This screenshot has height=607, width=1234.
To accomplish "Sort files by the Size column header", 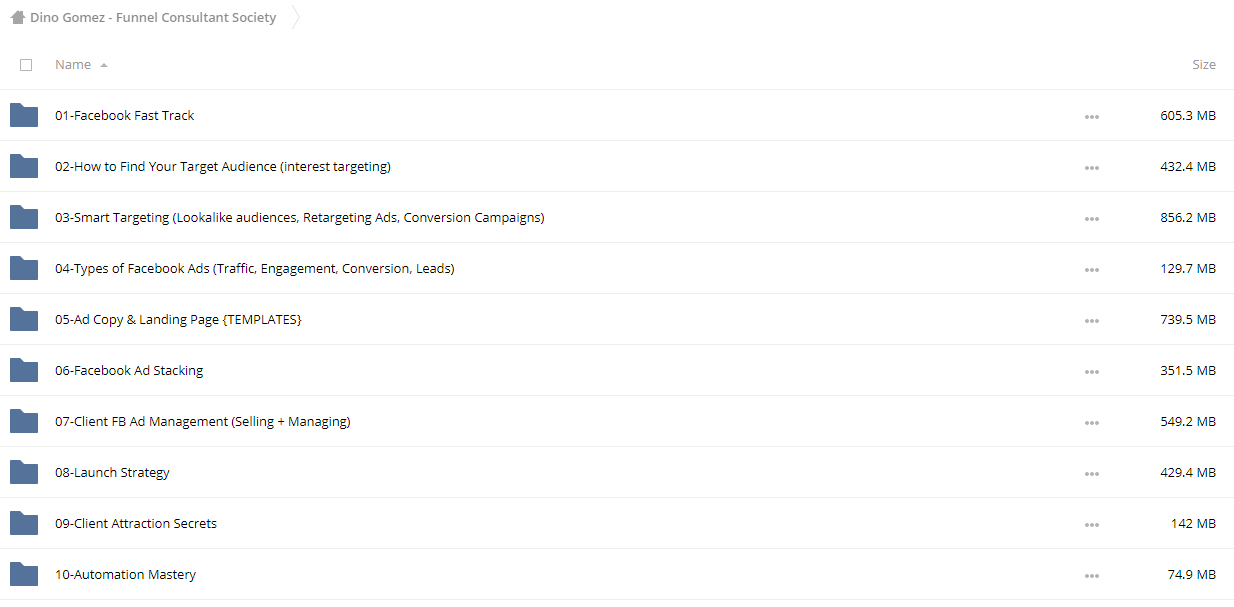I will pyautogui.click(x=1204, y=65).
